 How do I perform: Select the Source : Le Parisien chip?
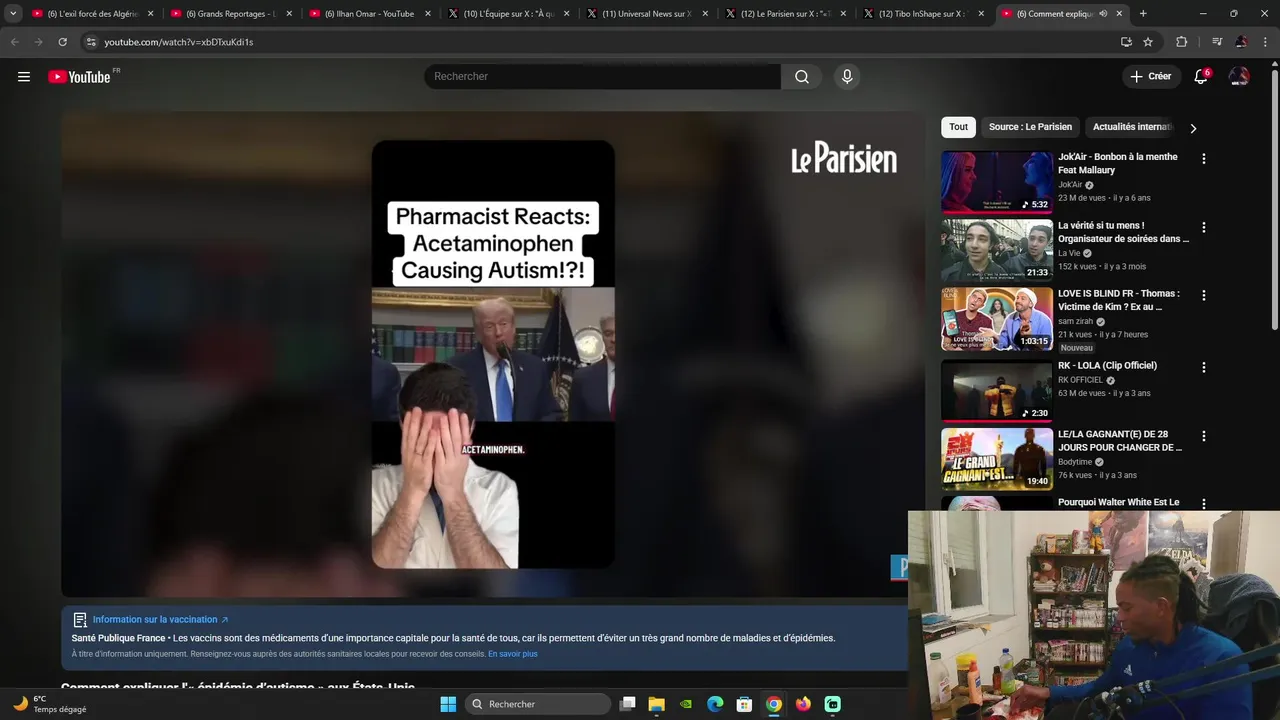pos(1030,127)
